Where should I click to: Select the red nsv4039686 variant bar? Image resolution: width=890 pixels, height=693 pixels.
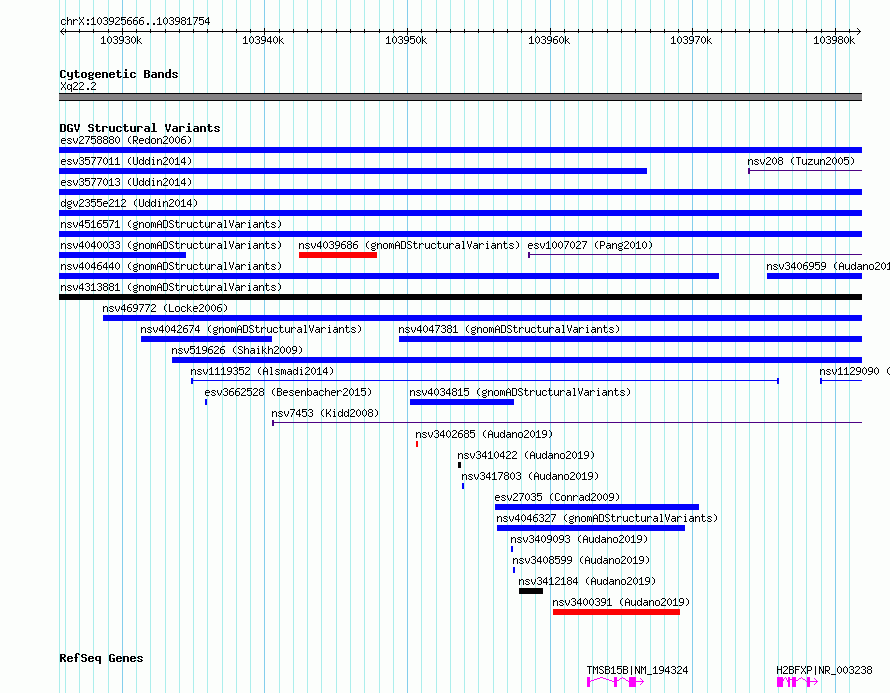[338, 255]
